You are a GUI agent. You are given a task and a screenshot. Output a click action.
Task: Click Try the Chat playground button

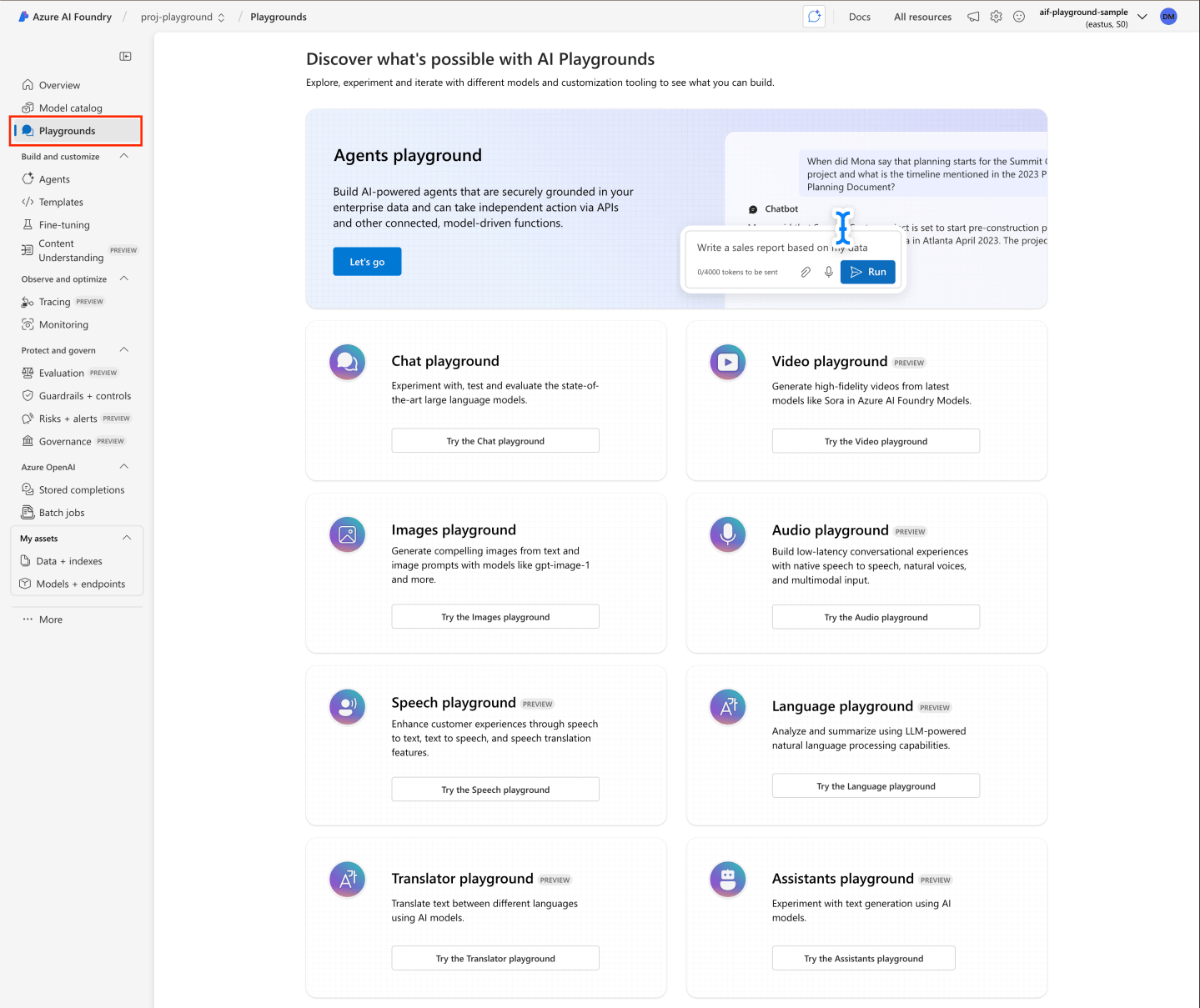point(495,441)
